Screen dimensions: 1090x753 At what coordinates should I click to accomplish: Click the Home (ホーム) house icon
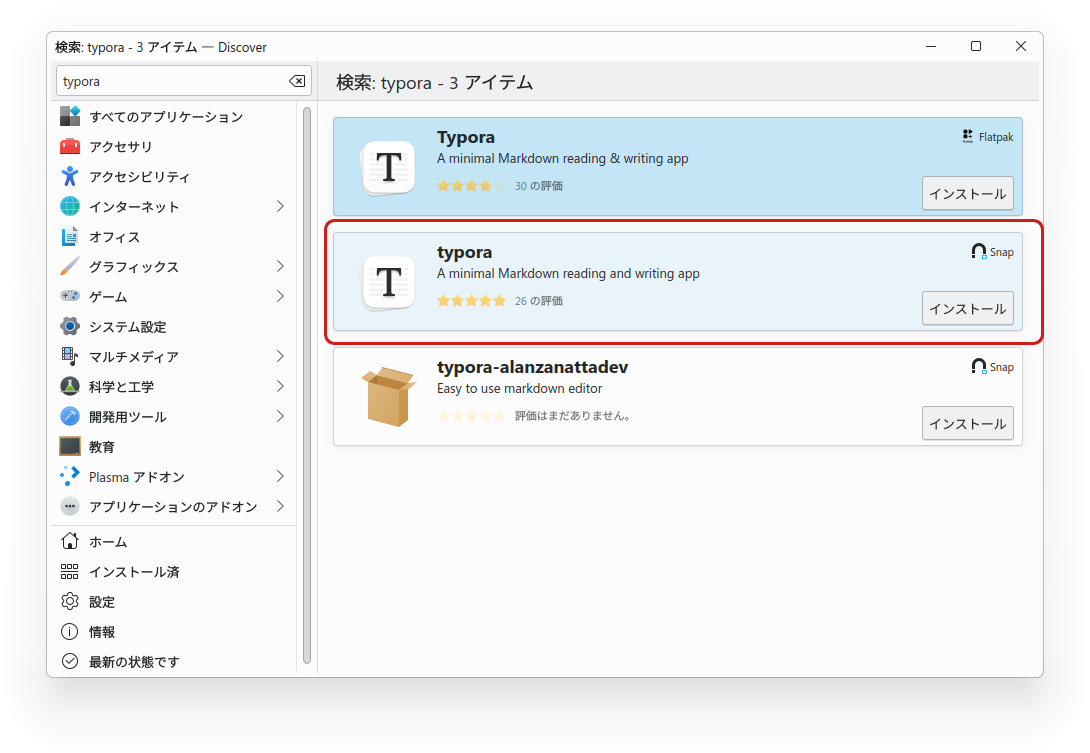point(70,541)
